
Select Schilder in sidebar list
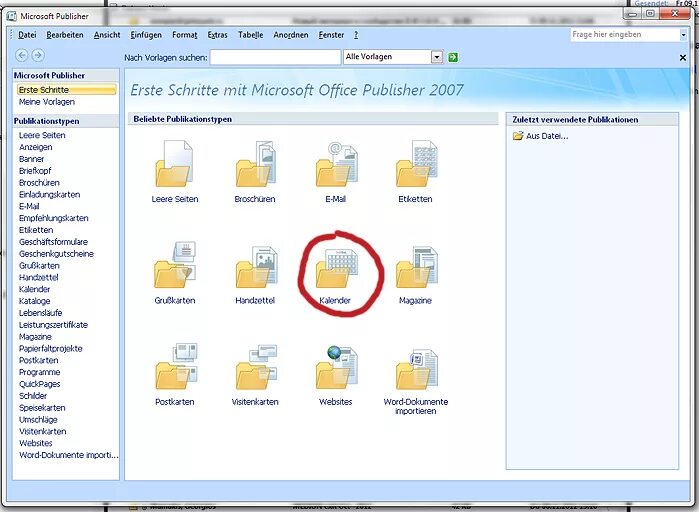click(x=33, y=396)
